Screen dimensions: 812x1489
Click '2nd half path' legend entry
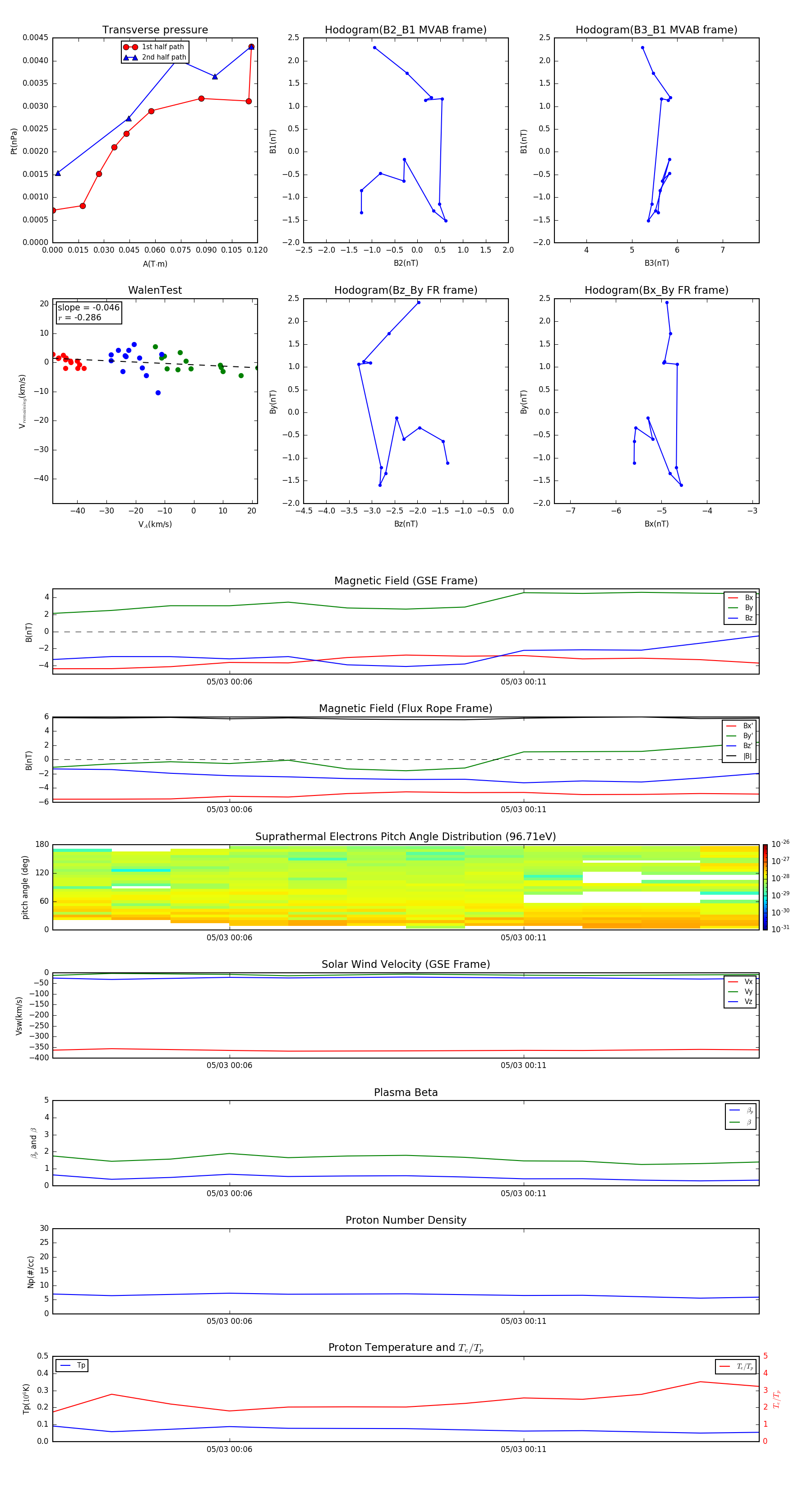pos(155,57)
